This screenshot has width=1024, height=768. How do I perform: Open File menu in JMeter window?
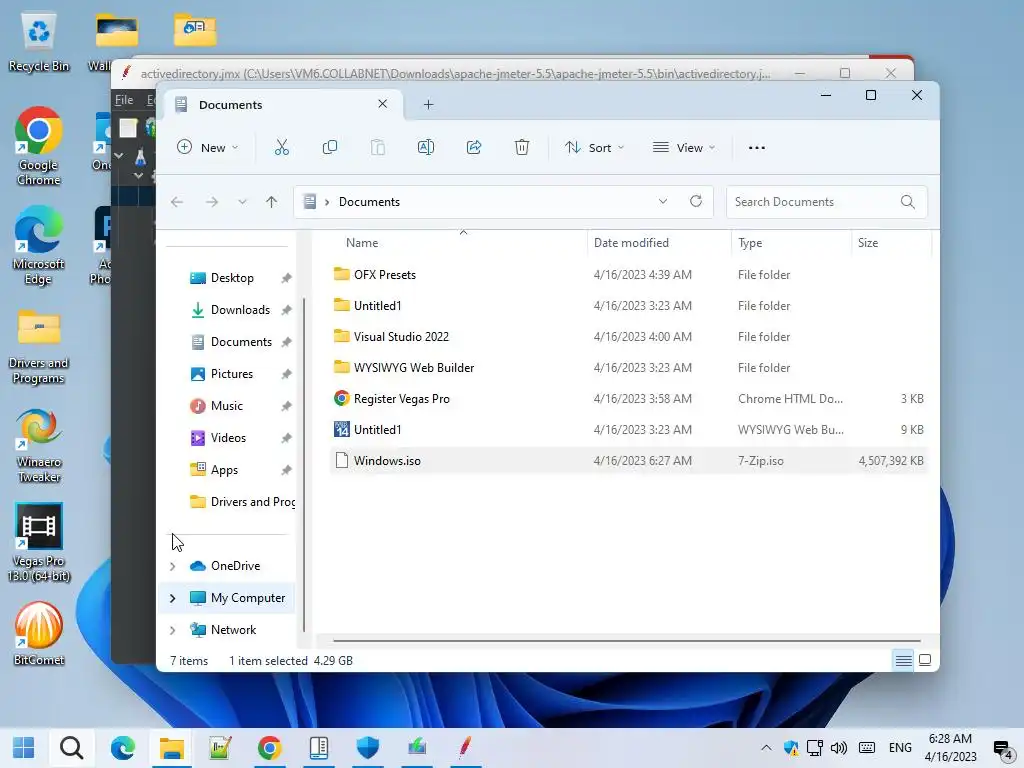pyautogui.click(x=124, y=100)
